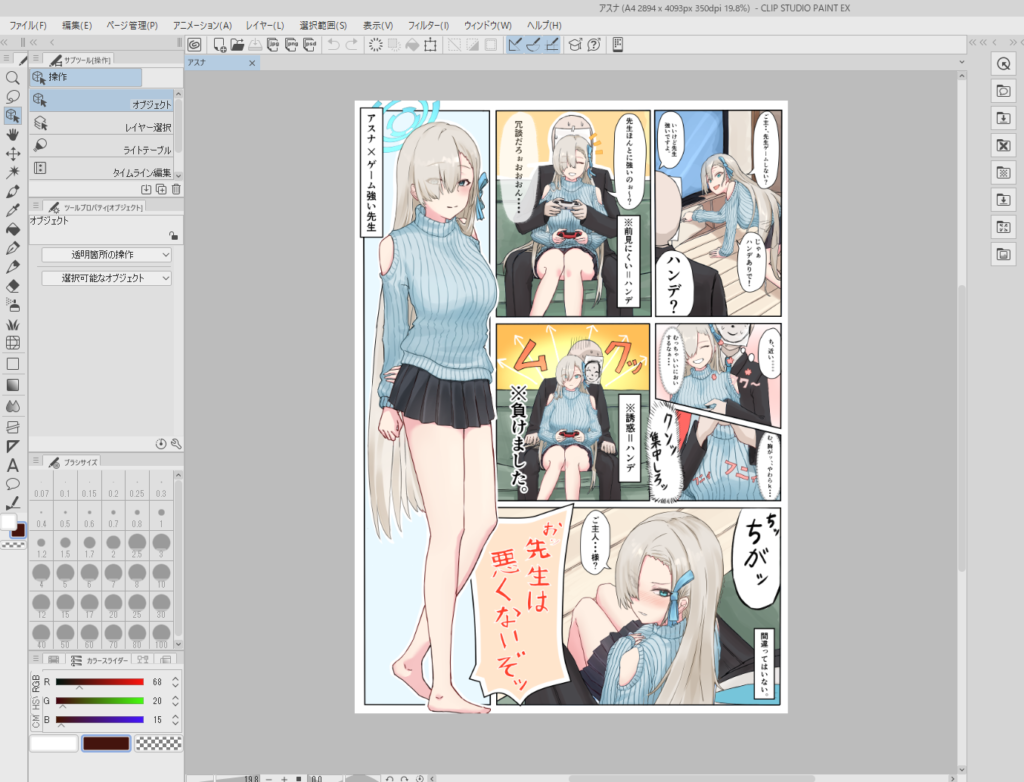
Task: Select the Decoration grass brush tool
Action: click(x=12, y=324)
